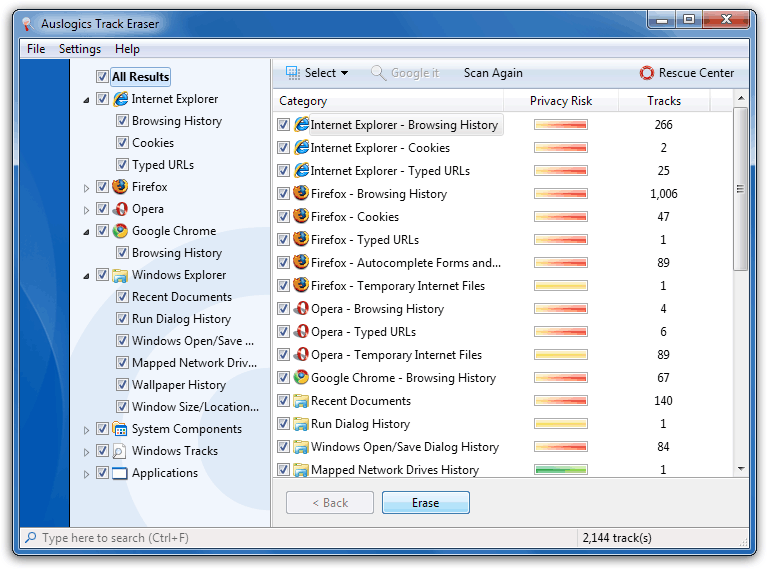
Task: Click the folder icon beside Recent Documents in the list
Action: point(301,401)
